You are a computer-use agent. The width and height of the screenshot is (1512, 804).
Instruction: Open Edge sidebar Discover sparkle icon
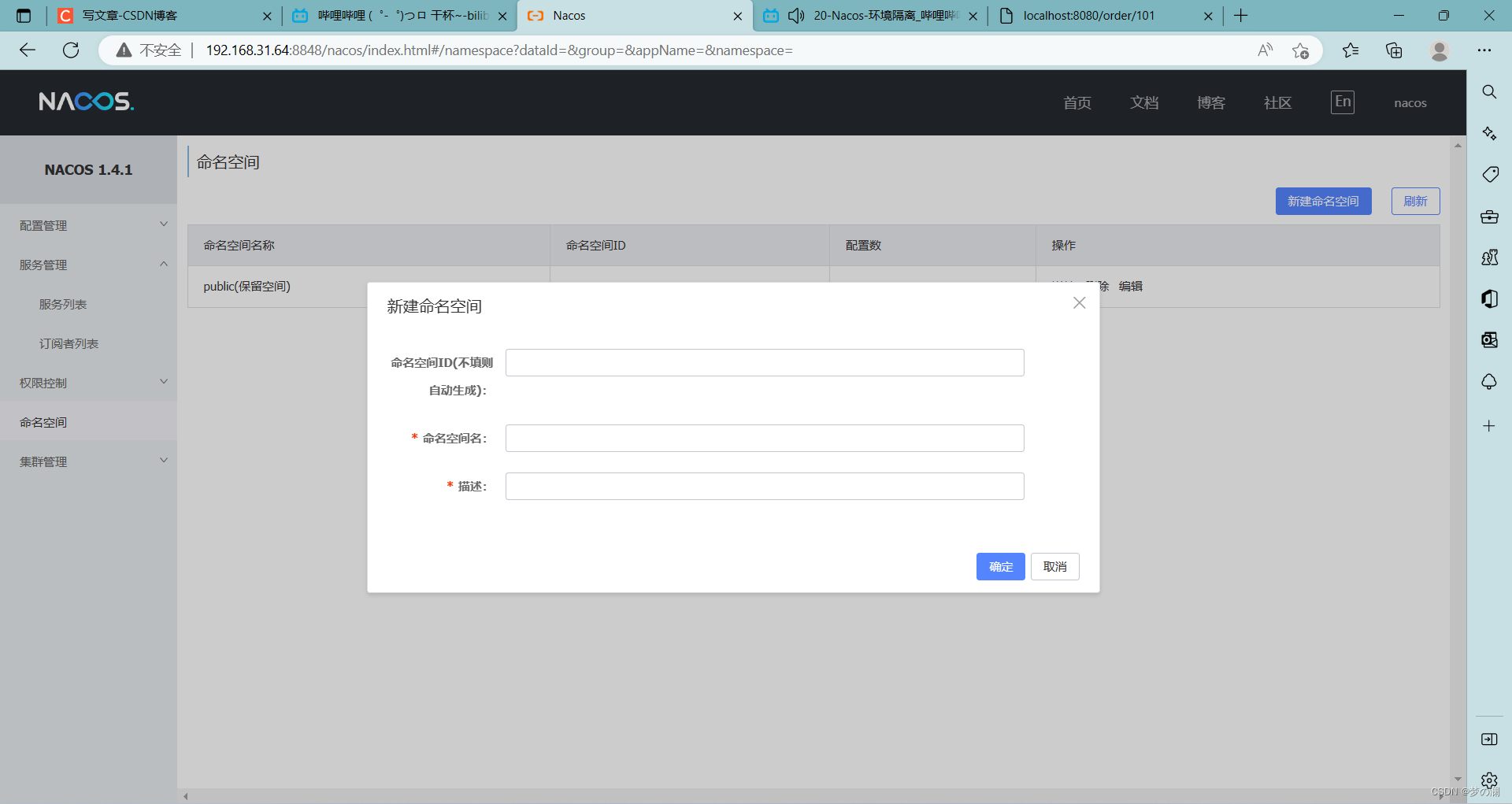(1489, 133)
